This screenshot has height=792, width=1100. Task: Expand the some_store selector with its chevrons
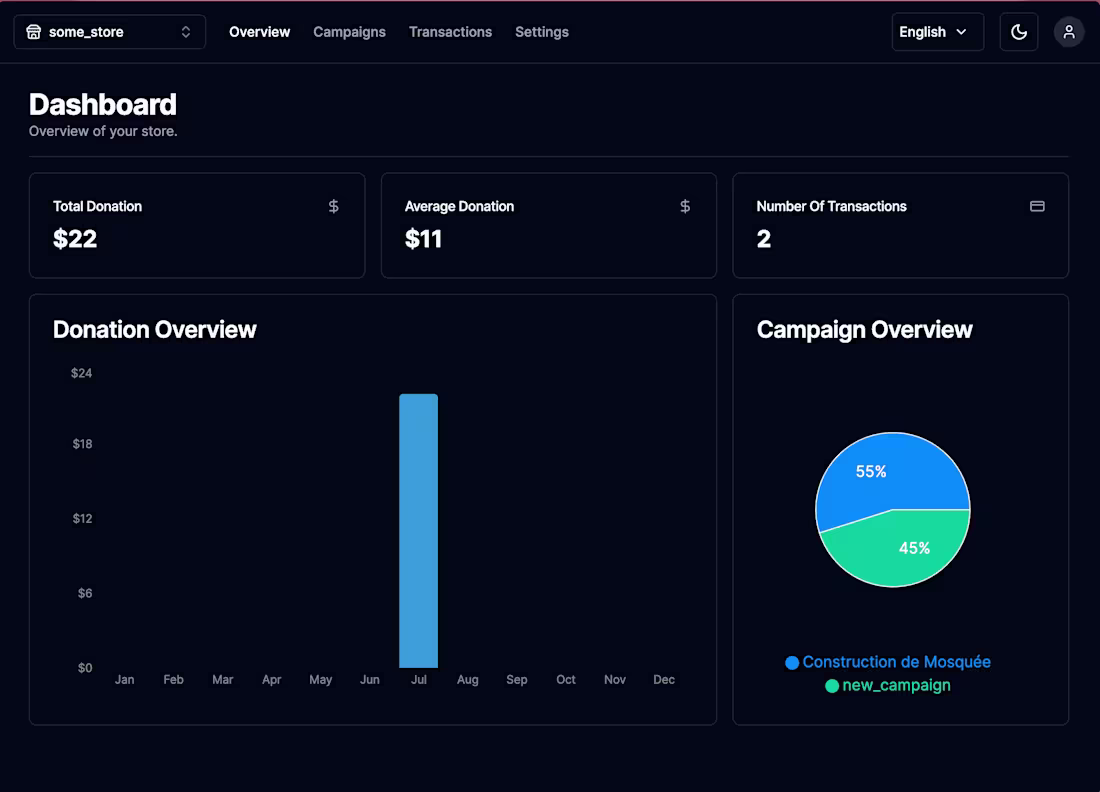[185, 31]
